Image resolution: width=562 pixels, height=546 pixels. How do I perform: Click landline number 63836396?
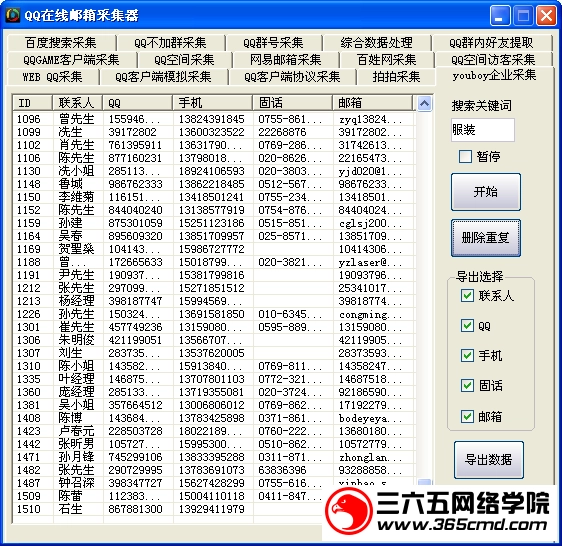(x=282, y=470)
